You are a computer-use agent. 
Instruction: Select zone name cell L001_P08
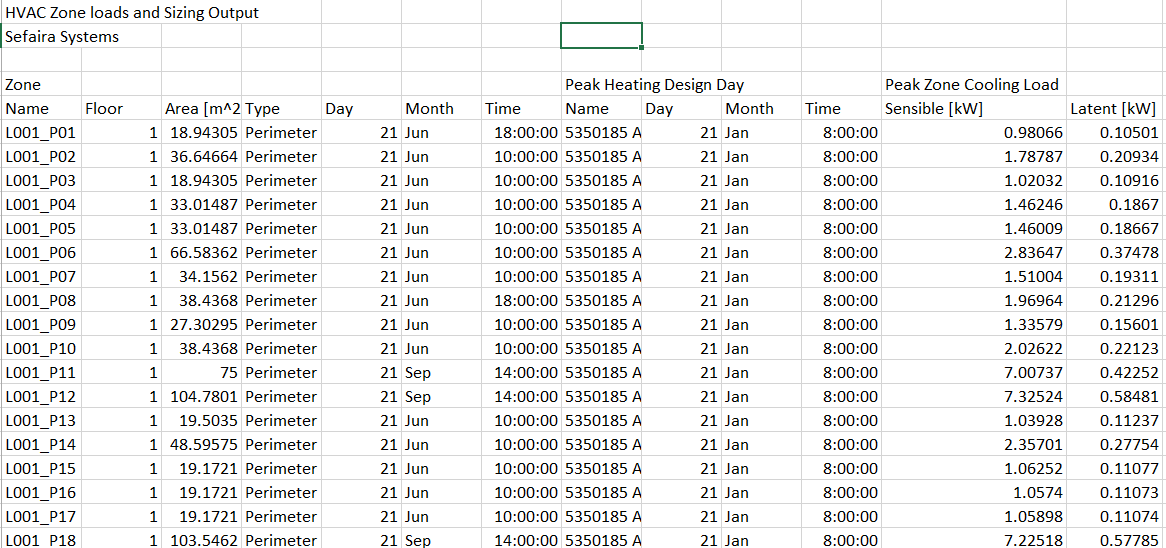tap(42, 300)
